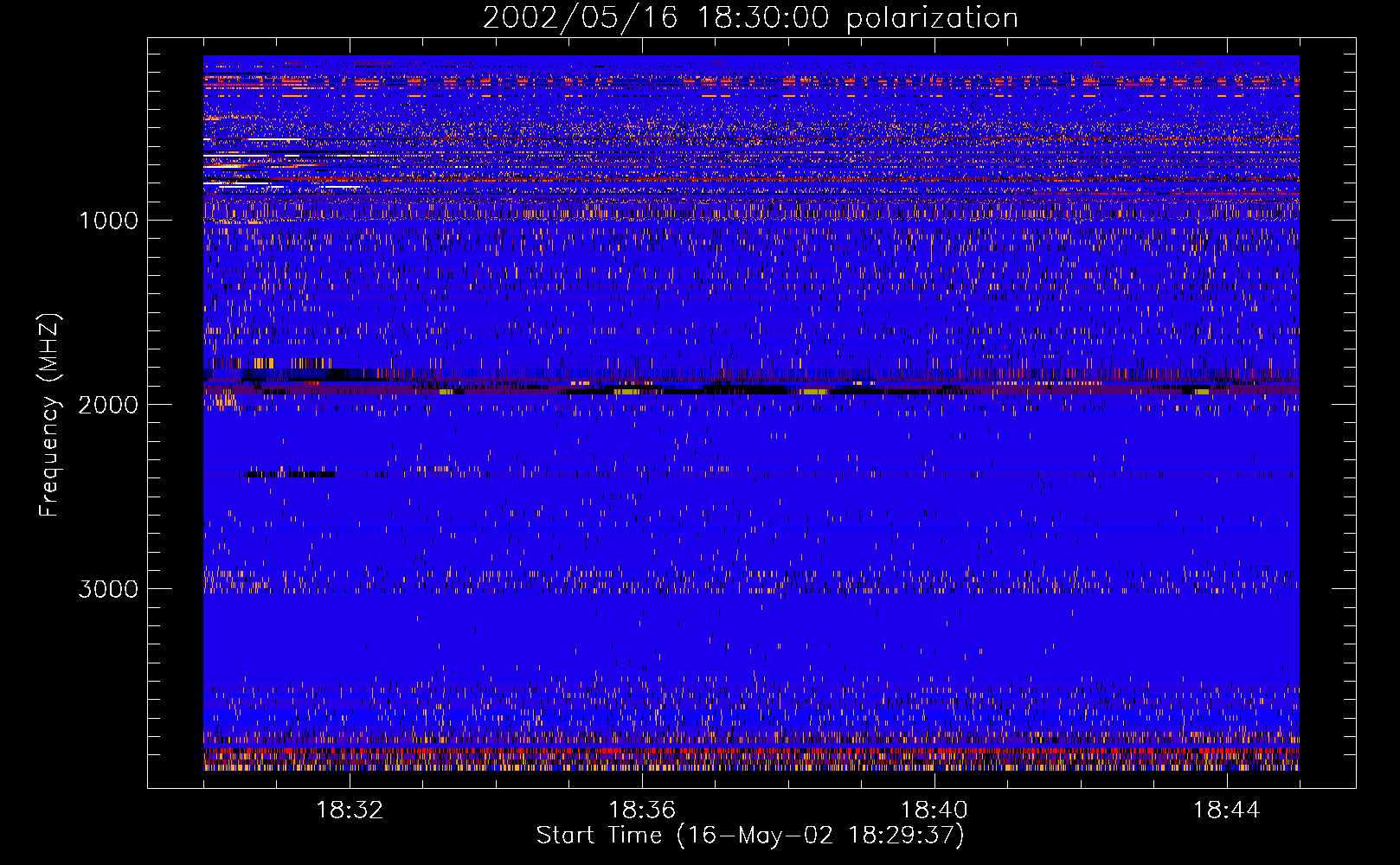Click the "Start Time (16-May-02 18:29:37)" label

750,836
